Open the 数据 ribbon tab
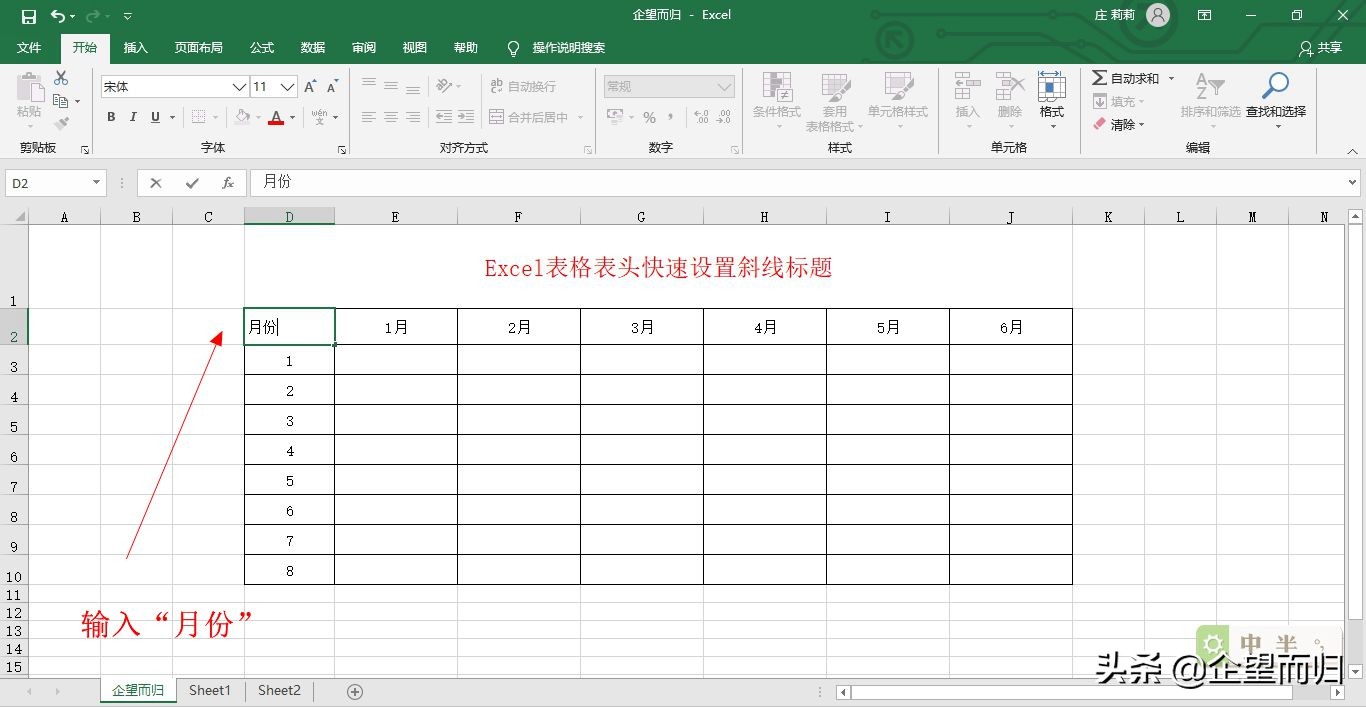 312,47
